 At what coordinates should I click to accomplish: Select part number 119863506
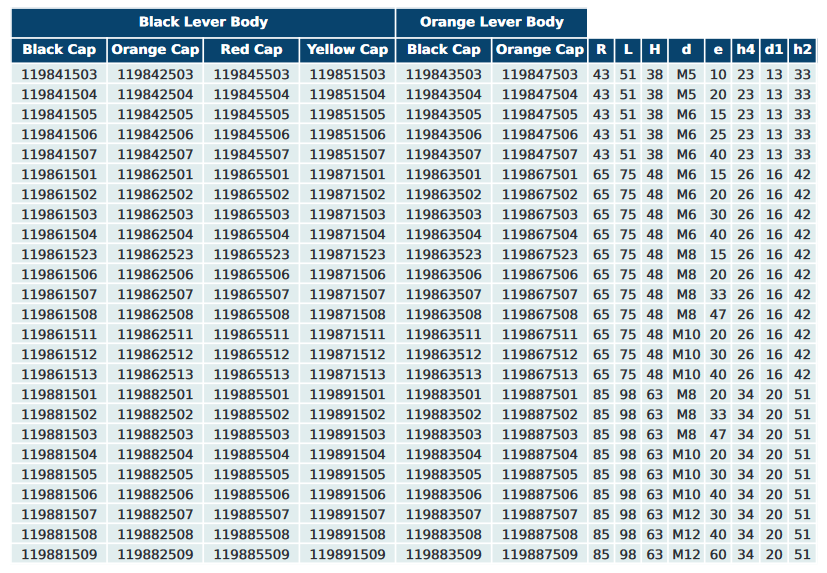(x=444, y=274)
